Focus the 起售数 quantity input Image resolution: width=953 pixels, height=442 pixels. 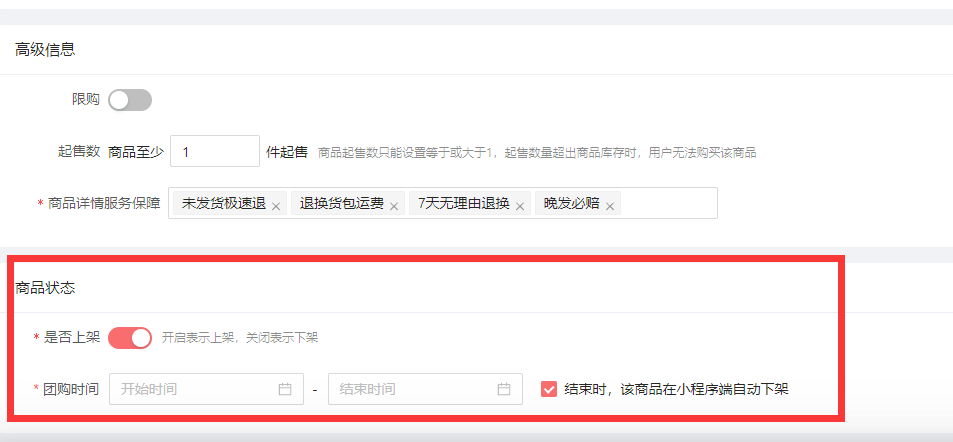coord(215,151)
